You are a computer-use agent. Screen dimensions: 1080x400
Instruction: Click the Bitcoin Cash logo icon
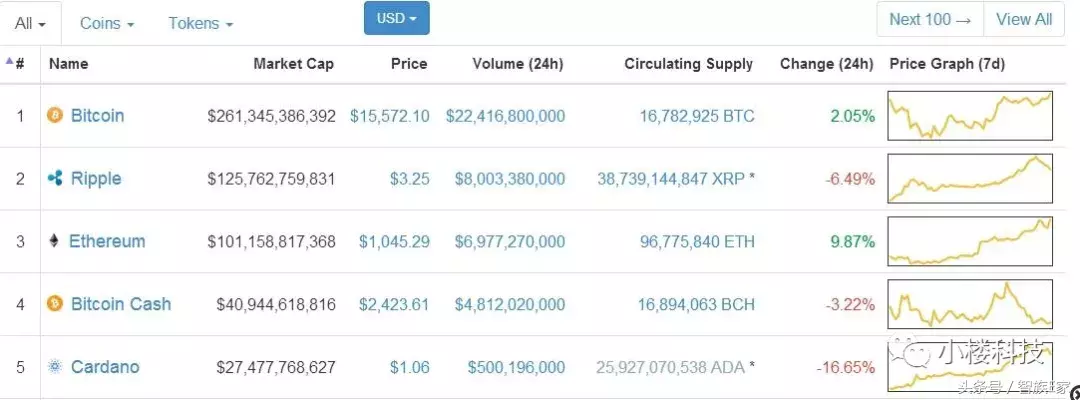click(55, 304)
